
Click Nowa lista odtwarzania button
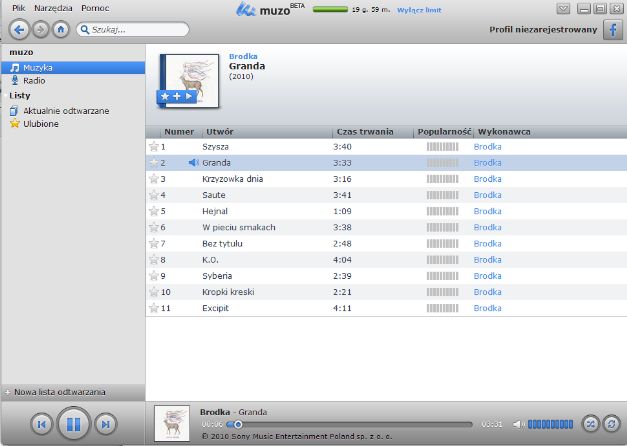click(73, 392)
